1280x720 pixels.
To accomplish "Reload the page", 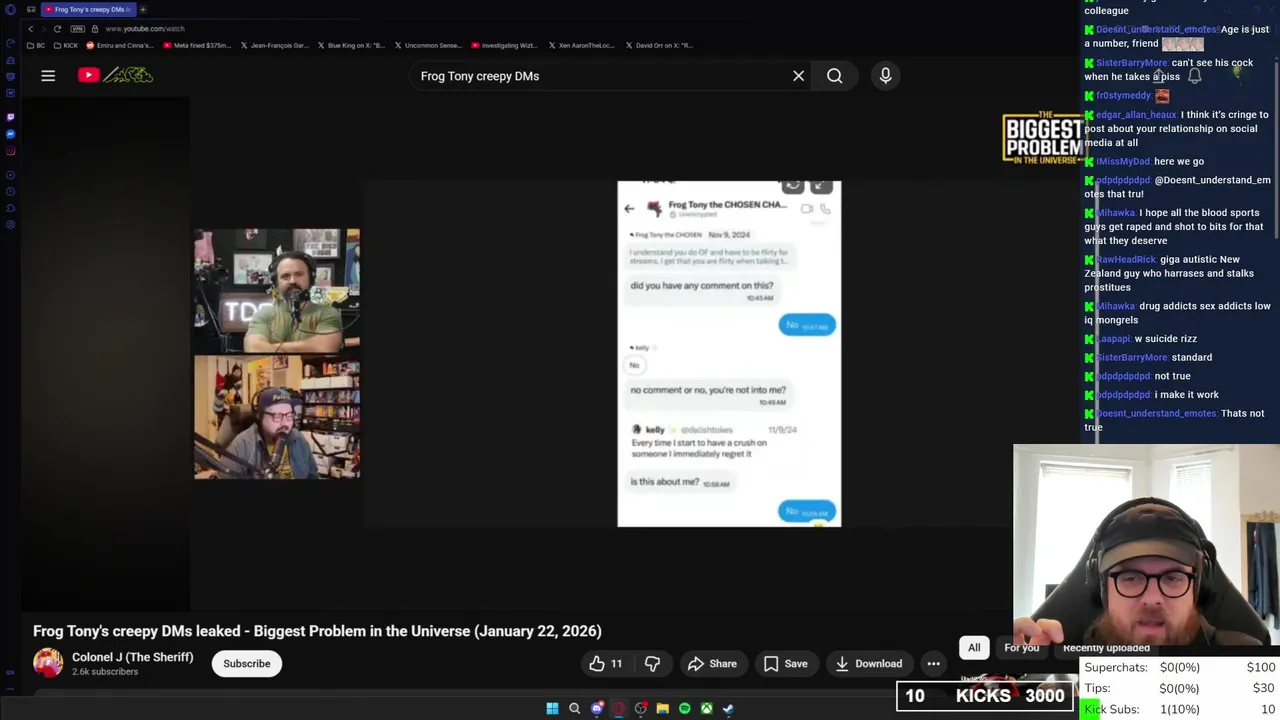I will (x=57, y=29).
